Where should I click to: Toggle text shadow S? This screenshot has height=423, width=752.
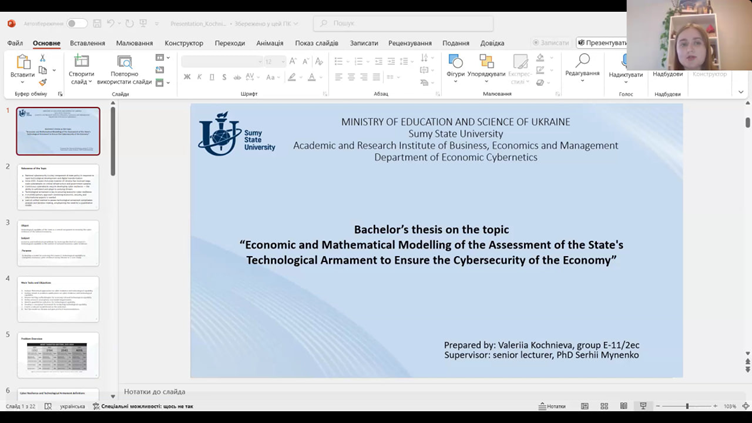pos(224,77)
